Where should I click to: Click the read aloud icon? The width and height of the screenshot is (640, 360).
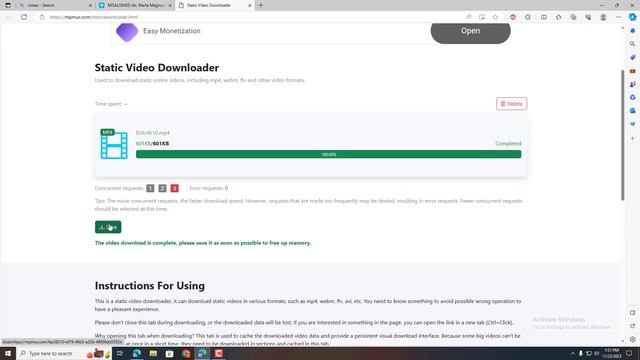pyautogui.click(x=468, y=17)
